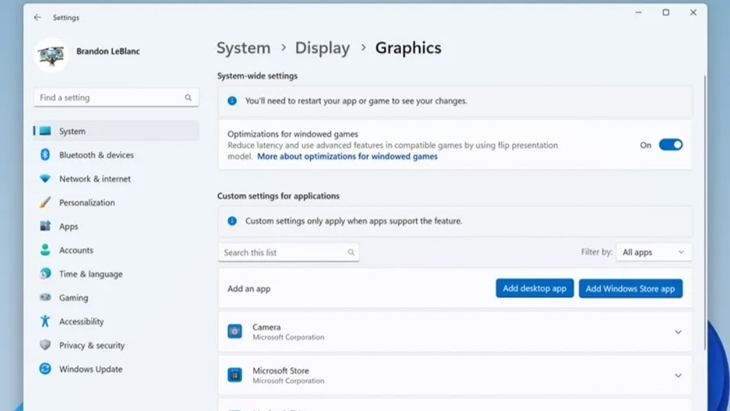This screenshot has height=411, width=730.
Task: Open the Filter by All apps dropdown
Action: (654, 252)
